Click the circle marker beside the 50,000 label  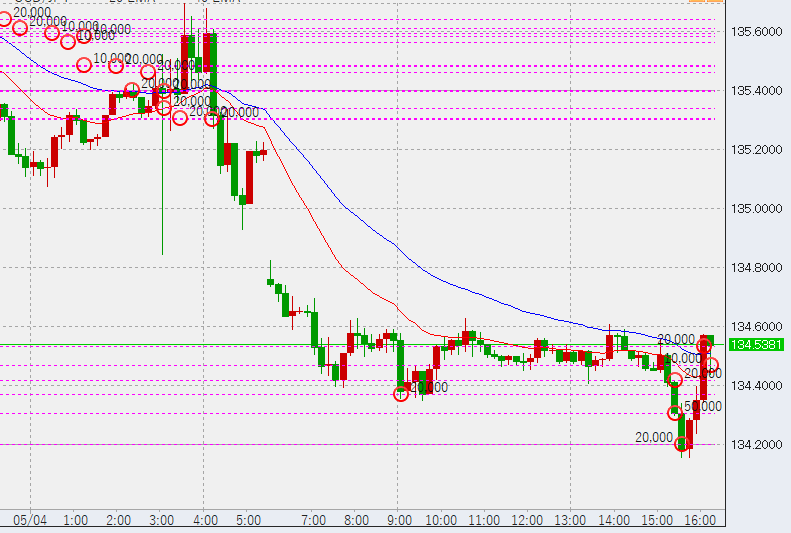pos(675,413)
